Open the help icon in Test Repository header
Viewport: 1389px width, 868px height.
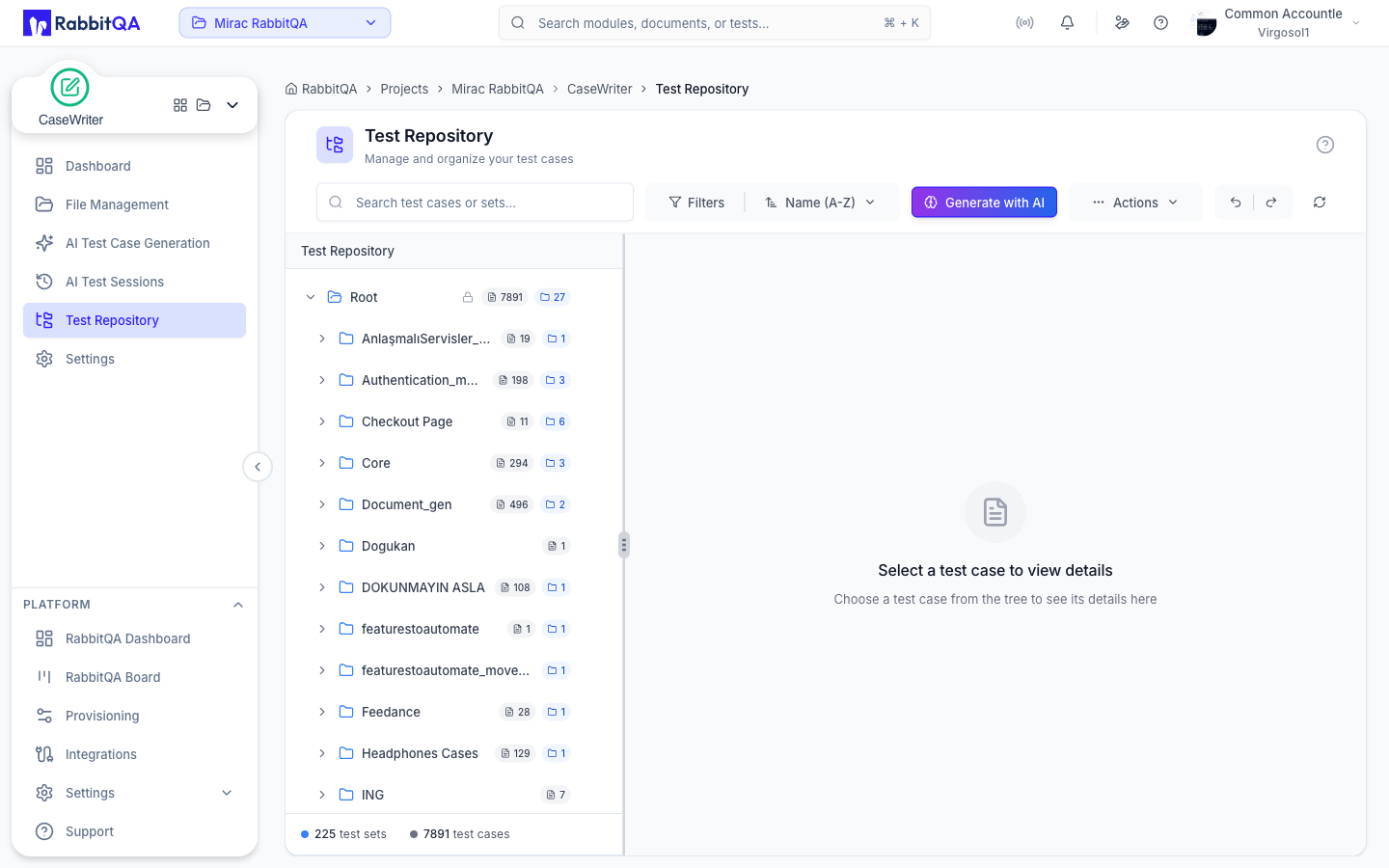coord(1325,145)
